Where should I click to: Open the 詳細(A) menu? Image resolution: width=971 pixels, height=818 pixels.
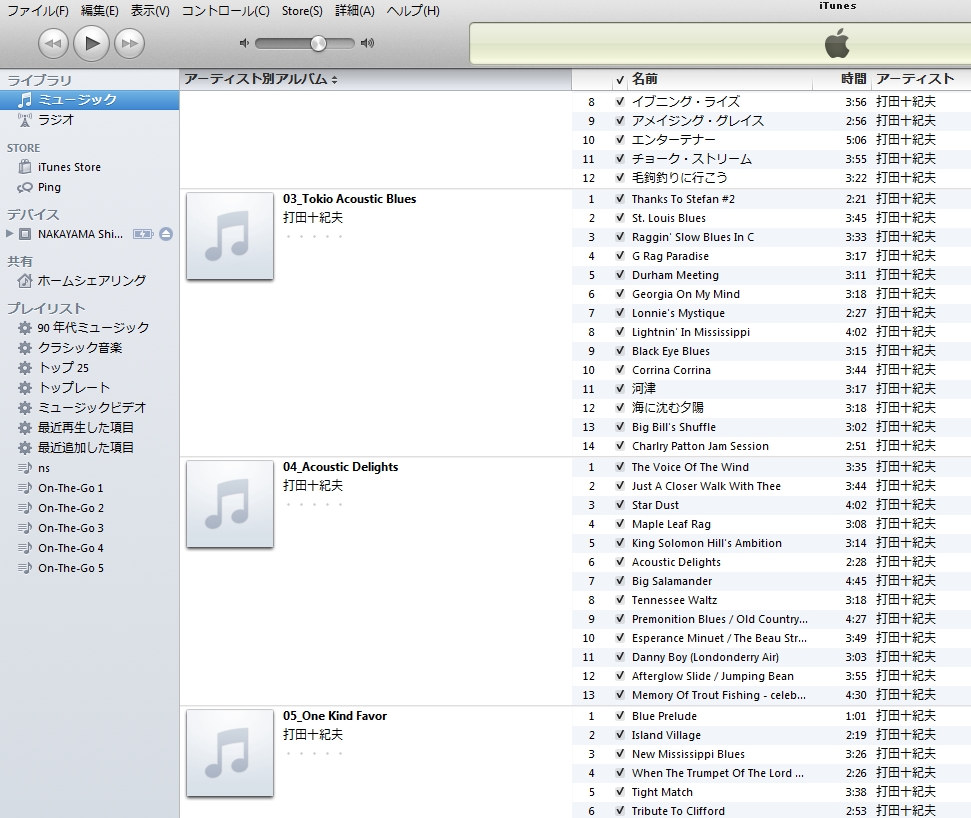coord(355,11)
